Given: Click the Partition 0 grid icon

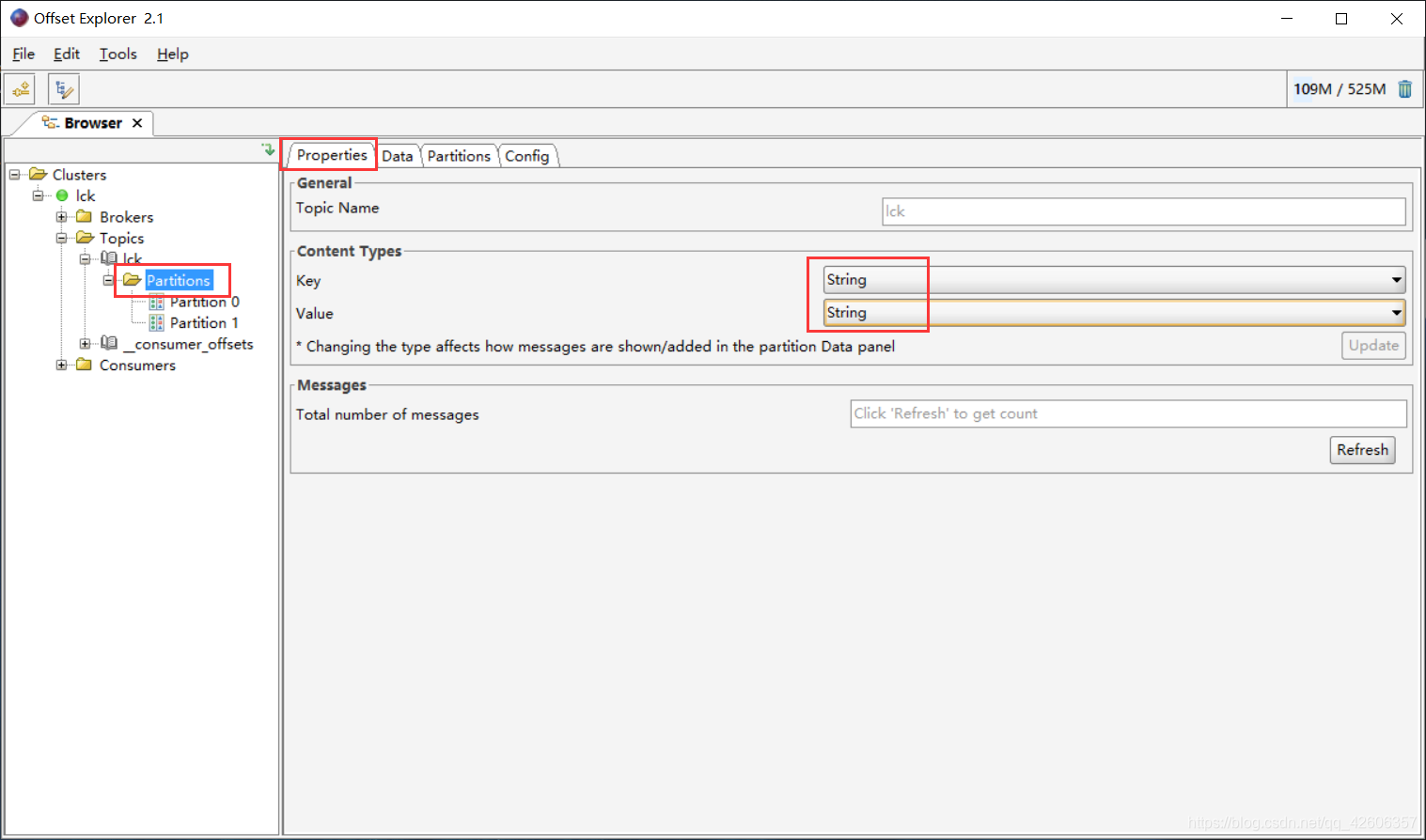Looking at the screenshot, I should [156, 302].
